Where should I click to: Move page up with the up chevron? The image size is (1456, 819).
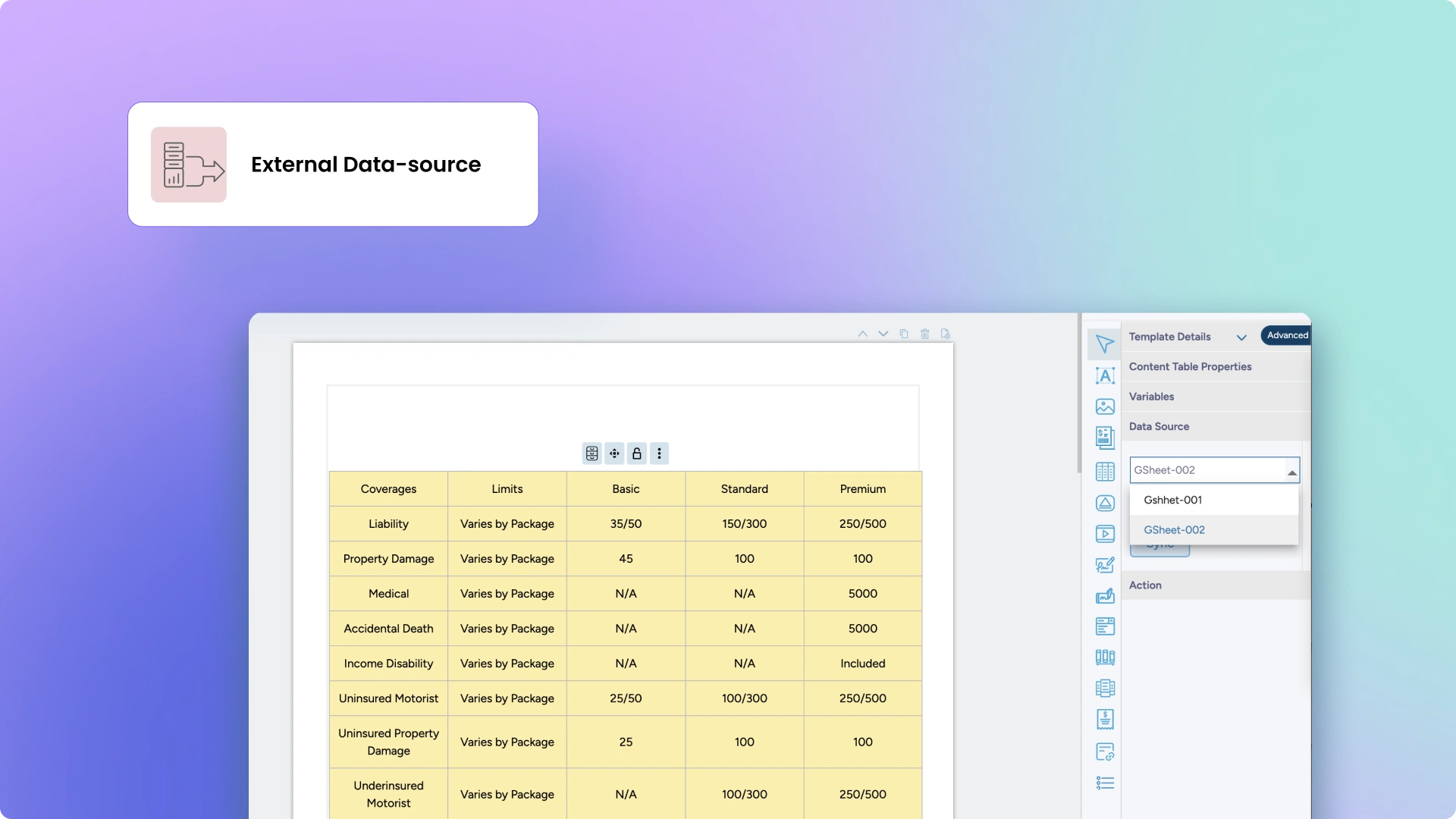click(863, 334)
